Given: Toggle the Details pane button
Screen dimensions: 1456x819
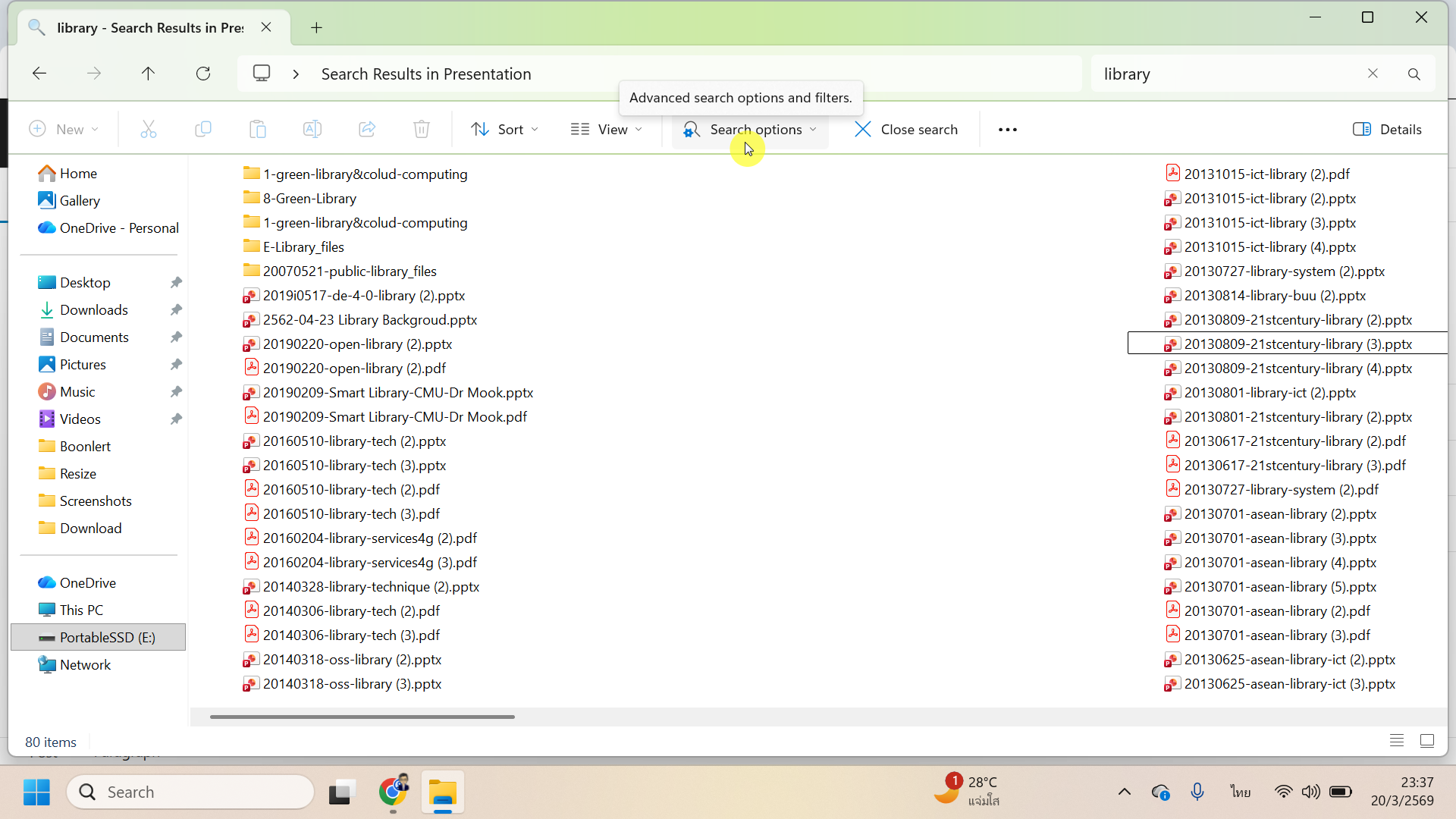Looking at the screenshot, I should click(1388, 130).
